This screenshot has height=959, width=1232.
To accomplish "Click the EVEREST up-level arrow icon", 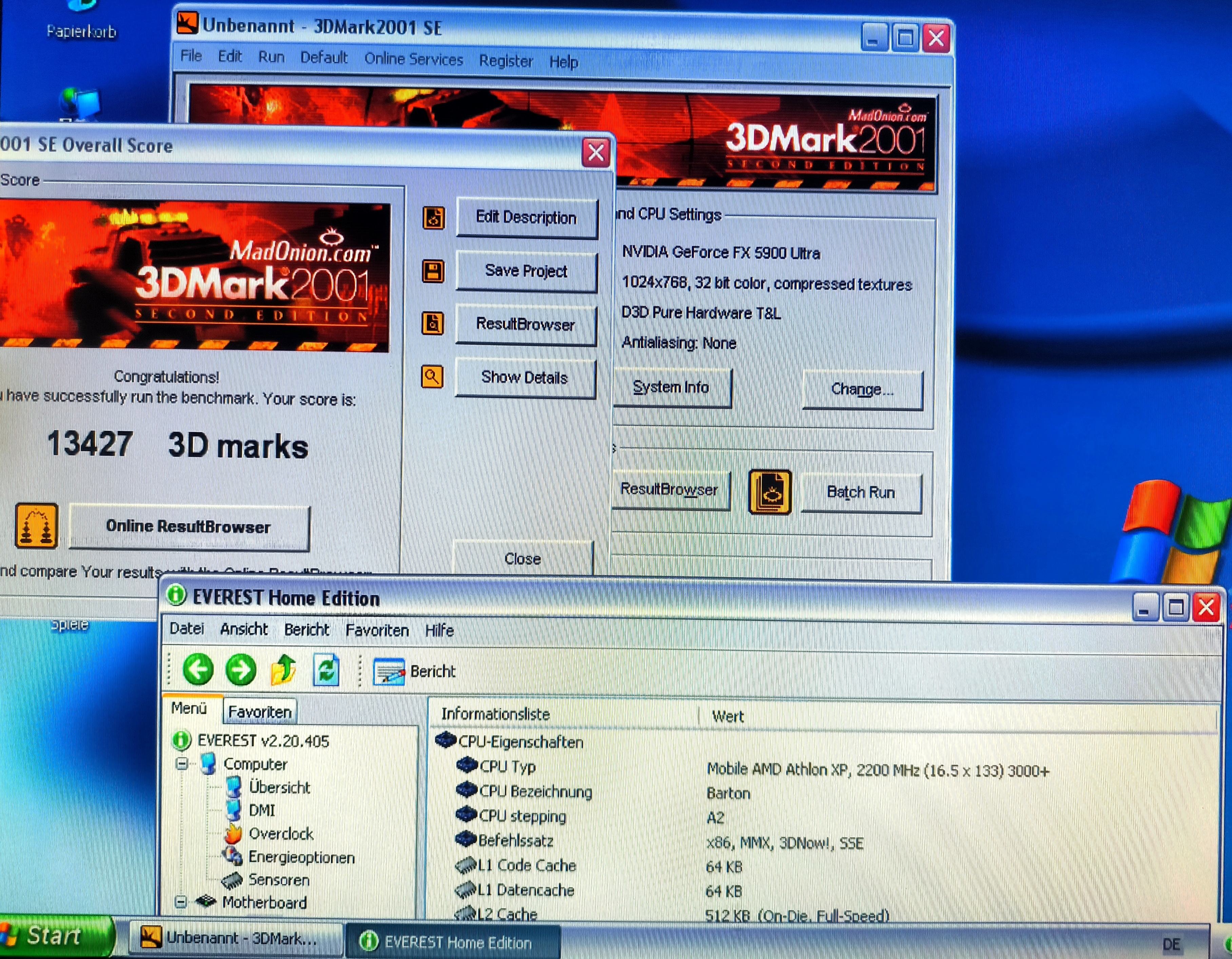I will click(x=284, y=670).
